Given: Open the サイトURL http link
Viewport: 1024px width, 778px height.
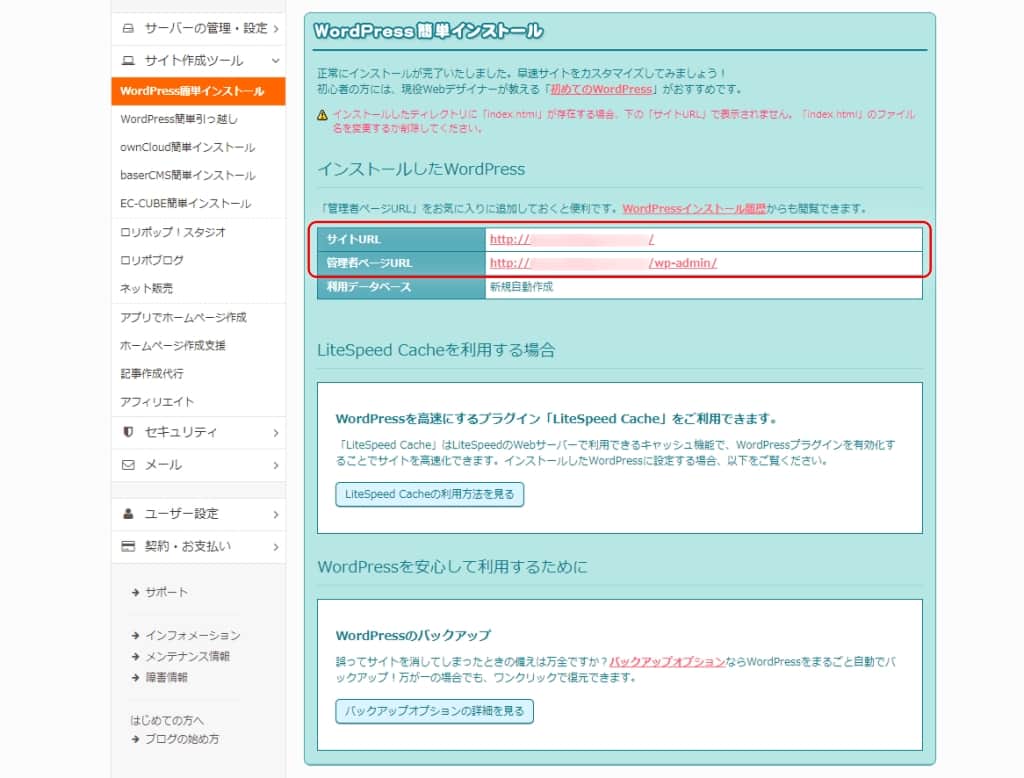Looking at the screenshot, I should click(x=572, y=239).
